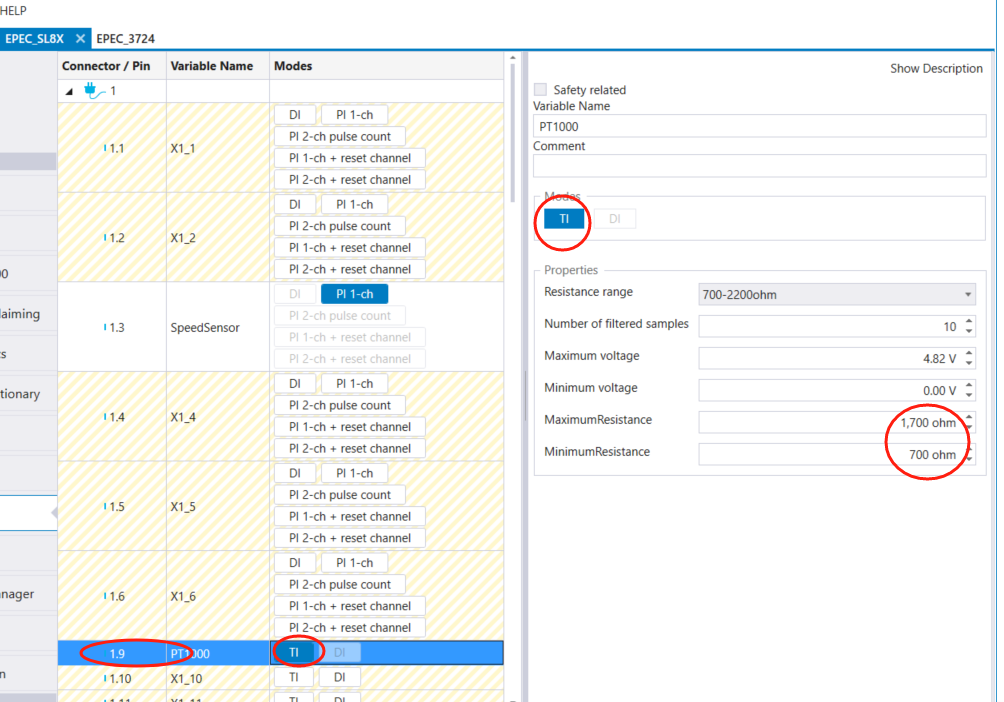
Task: Select the SpeedSensor pin 1.3 row
Action: (x=205, y=327)
